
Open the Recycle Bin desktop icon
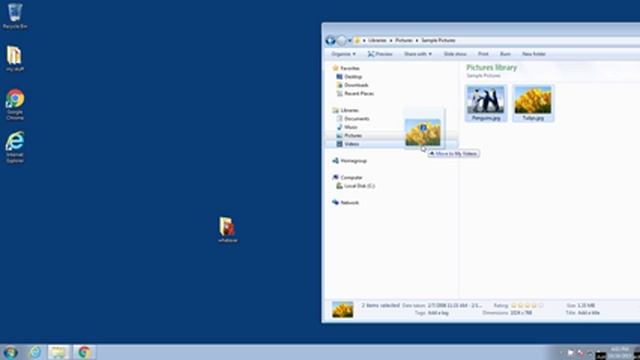tap(15, 16)
